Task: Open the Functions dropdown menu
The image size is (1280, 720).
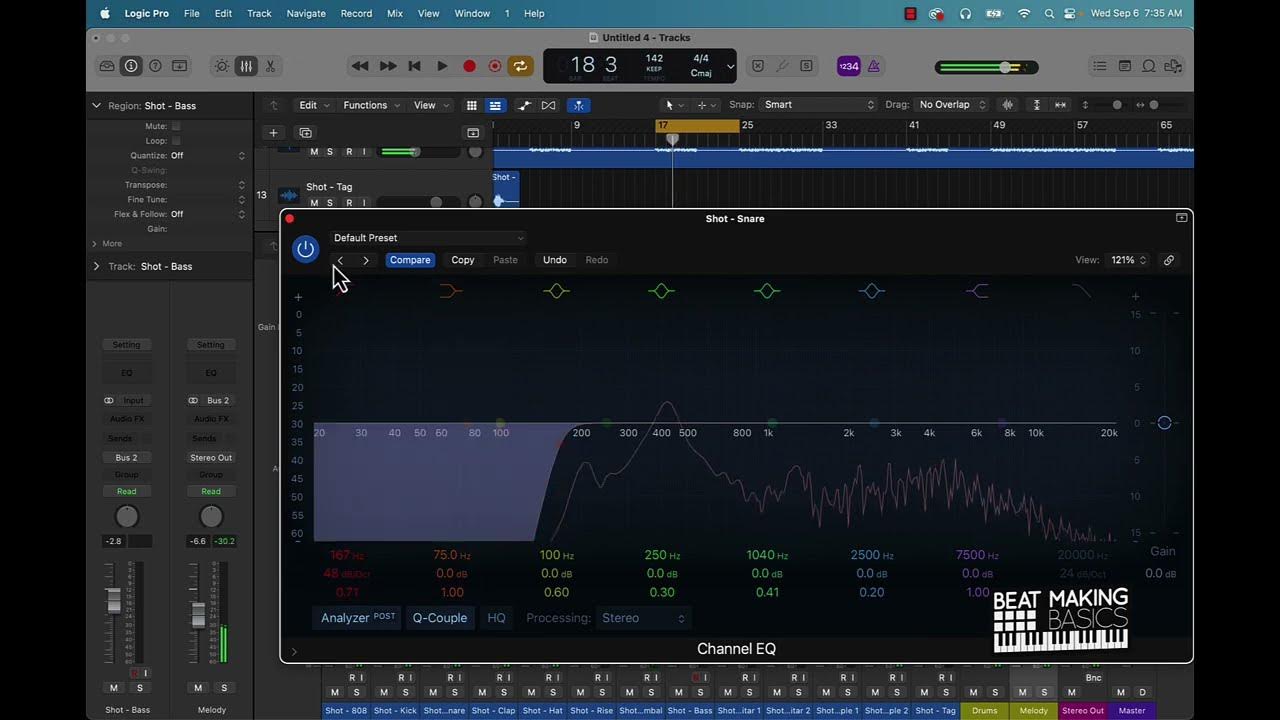Action: click(371, 105)
